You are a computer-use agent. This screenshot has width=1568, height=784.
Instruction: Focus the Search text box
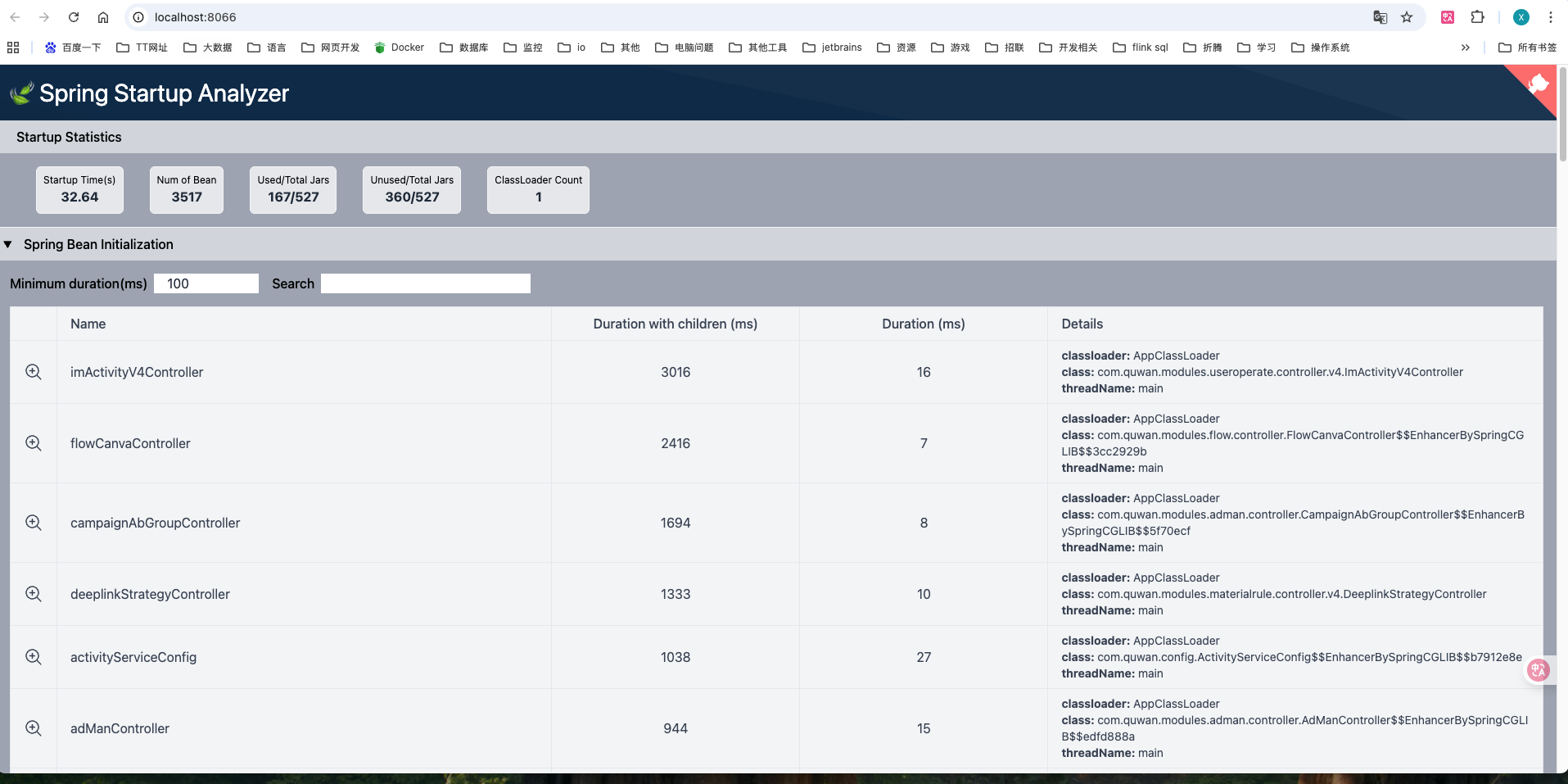pyautogui.click(x=425, y=283)
